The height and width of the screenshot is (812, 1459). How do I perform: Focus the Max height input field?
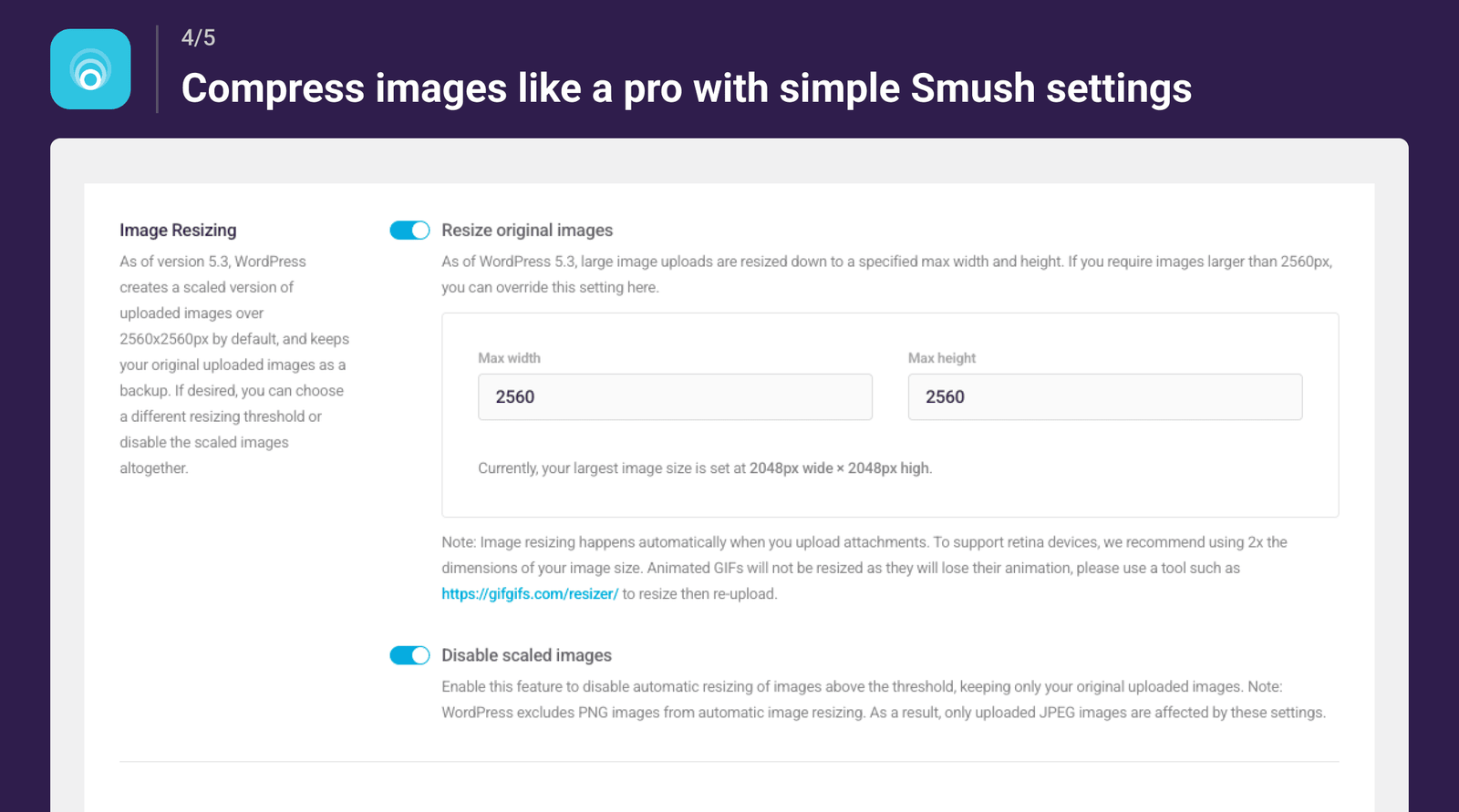1104,397
